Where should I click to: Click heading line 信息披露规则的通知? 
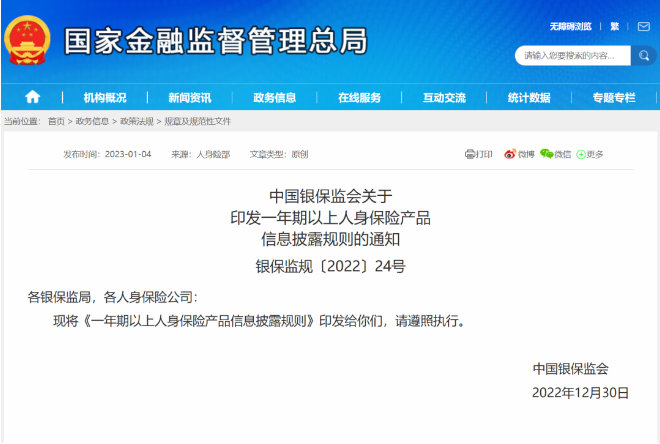point(330,239)
